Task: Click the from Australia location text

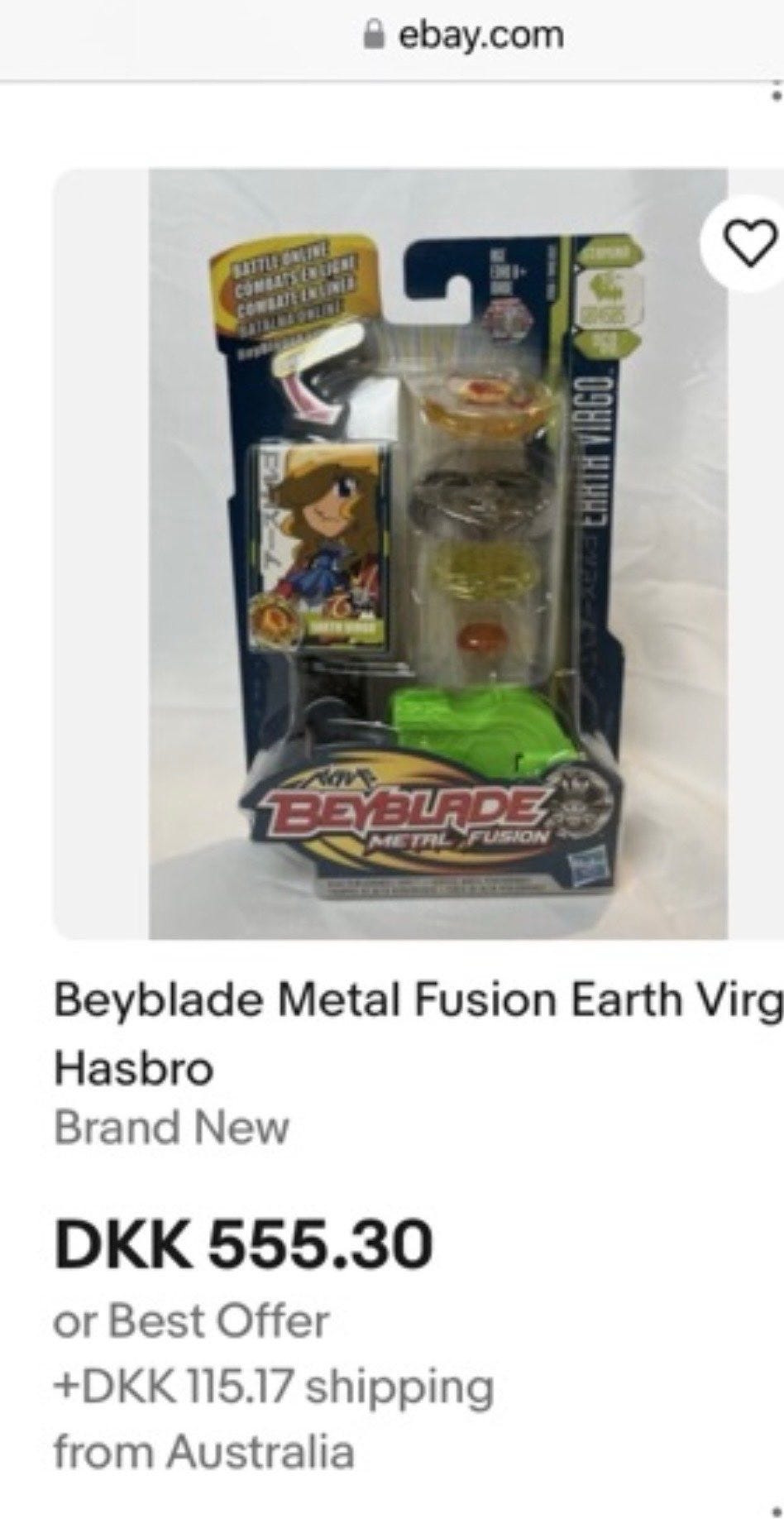Action: (x=203, y=1451)
